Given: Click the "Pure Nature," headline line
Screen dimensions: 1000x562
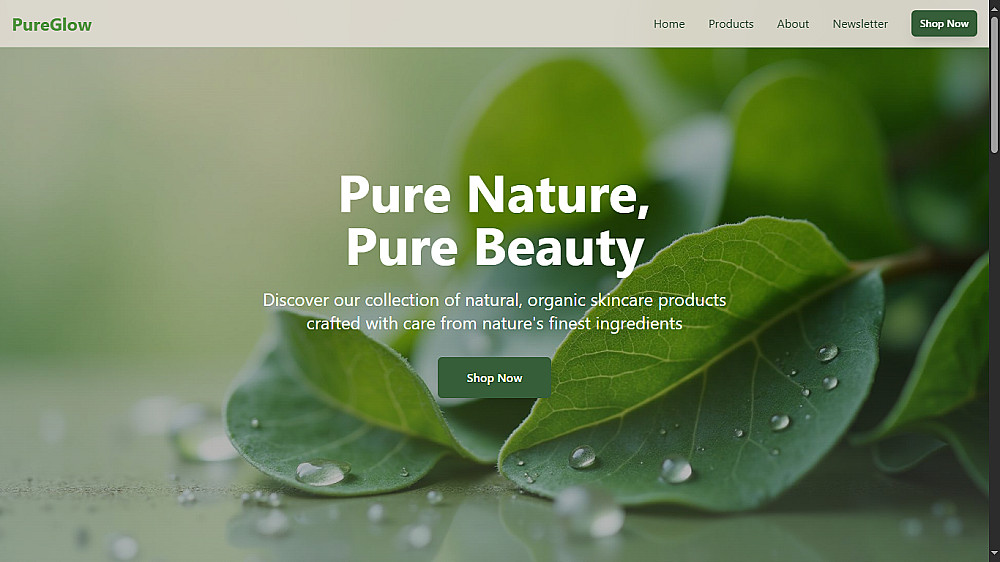Looking at the screenshot, I should [494, 195].
